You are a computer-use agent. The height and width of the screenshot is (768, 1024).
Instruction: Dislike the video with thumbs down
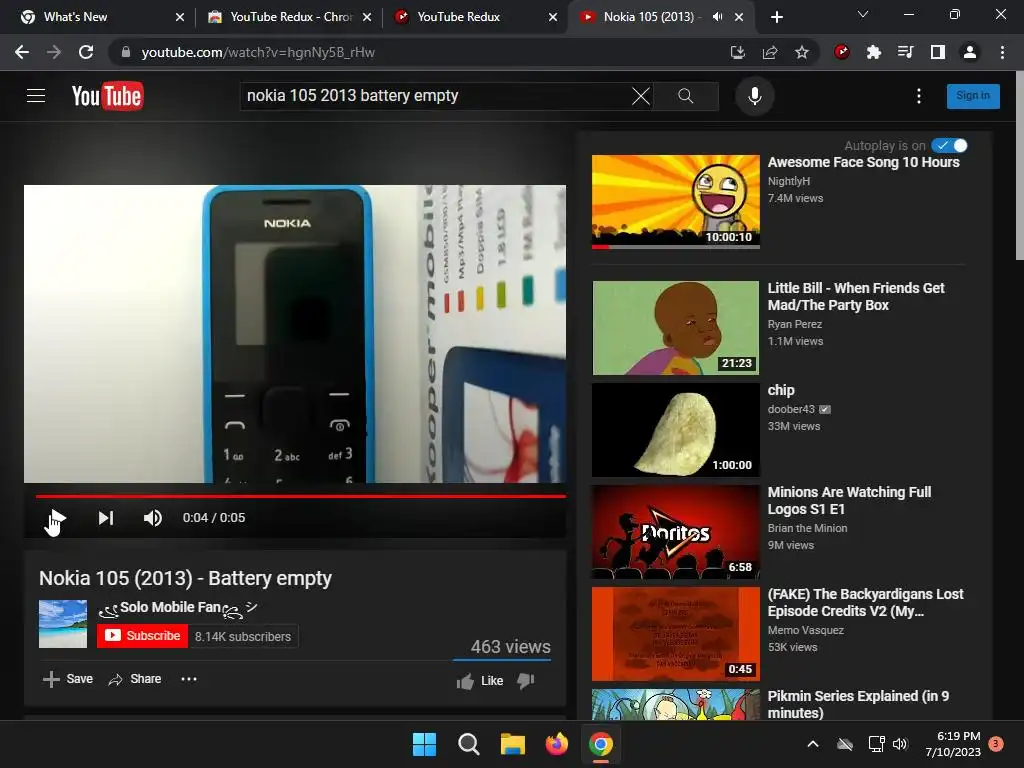point(526,681)
